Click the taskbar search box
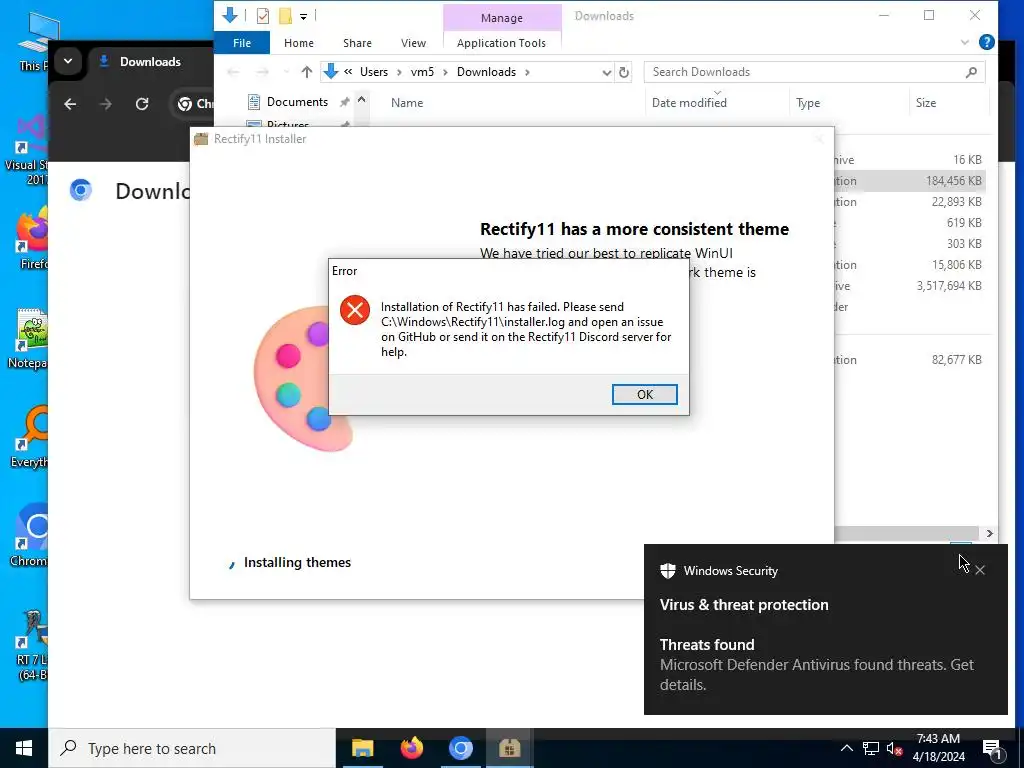Image resolution: width=1024 pixels, height=768 pixels. click(x=192, y=748)
